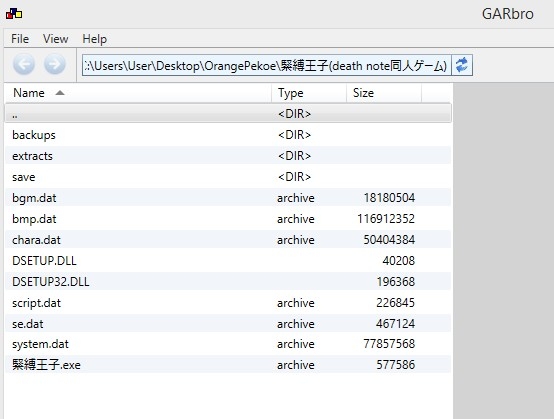554x419 pixels.
Task: Select the 緊縛王子.exe file
Action: (x=228, y=365)
